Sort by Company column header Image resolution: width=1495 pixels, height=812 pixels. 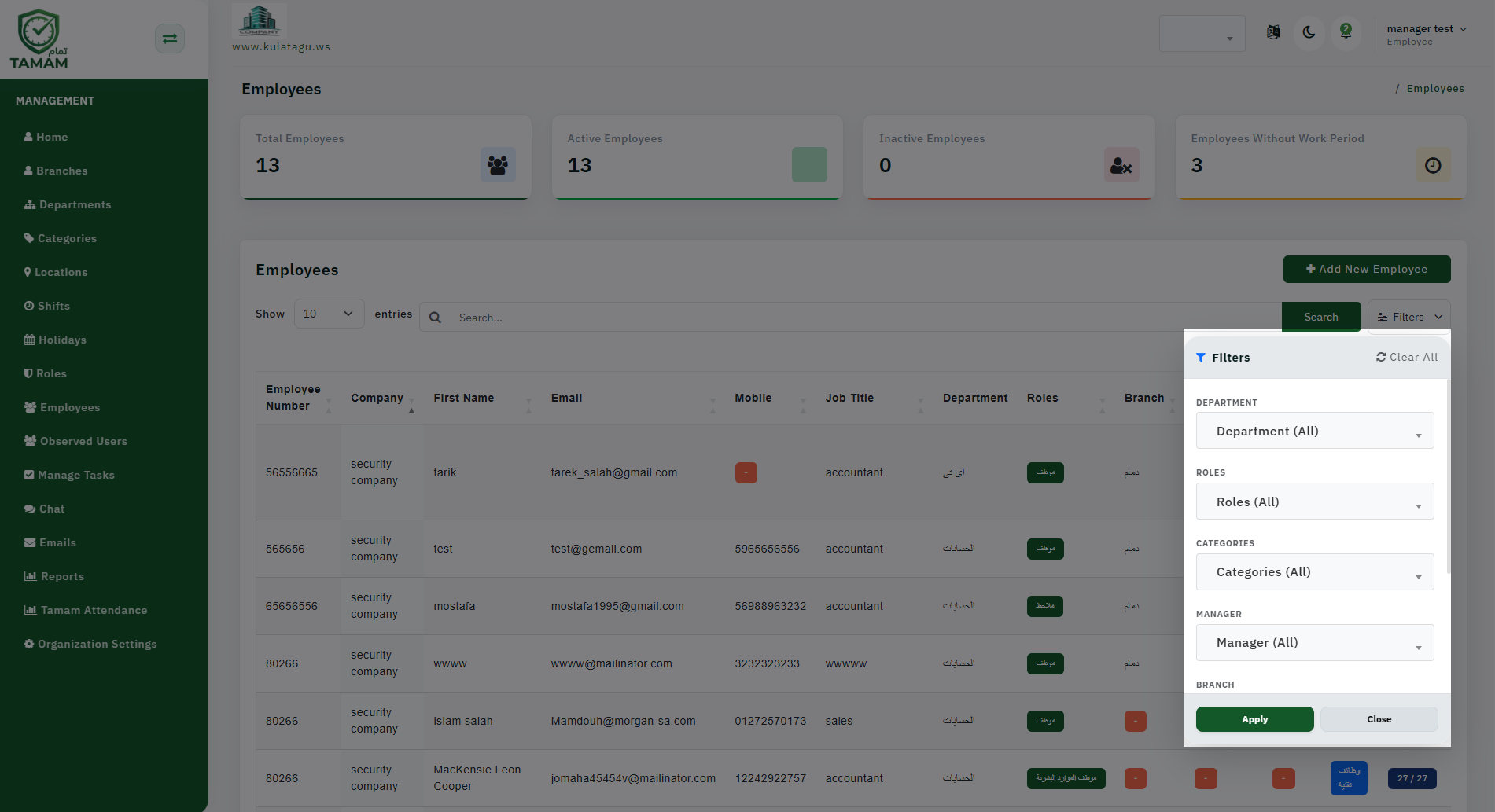pyautogui.click(x=382, y=398)
